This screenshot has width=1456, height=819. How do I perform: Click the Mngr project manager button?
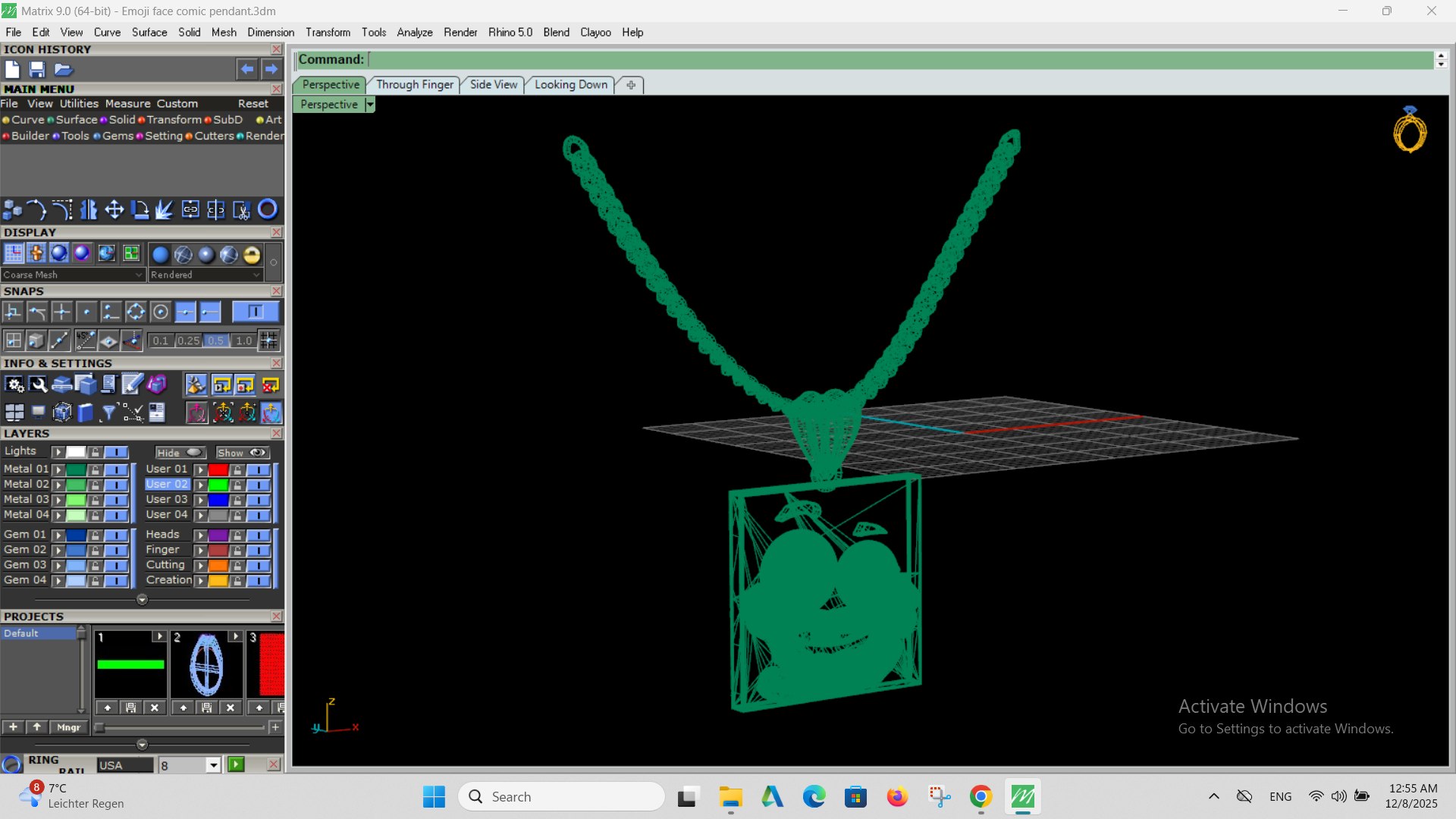69,727
